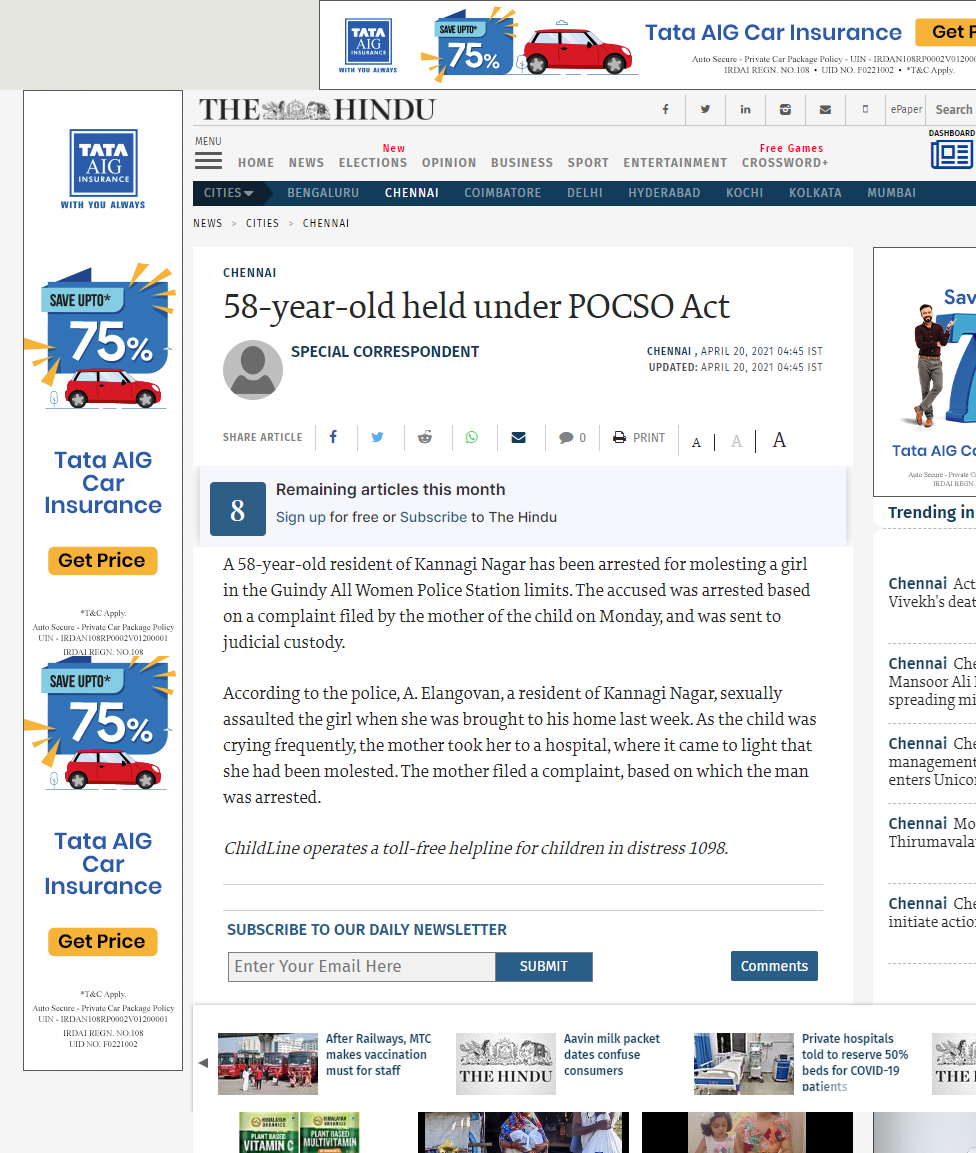Open the SPORT menu item
Viewport: 976px width, 1153px height.
pyautogui.click(x=588, y=163)
